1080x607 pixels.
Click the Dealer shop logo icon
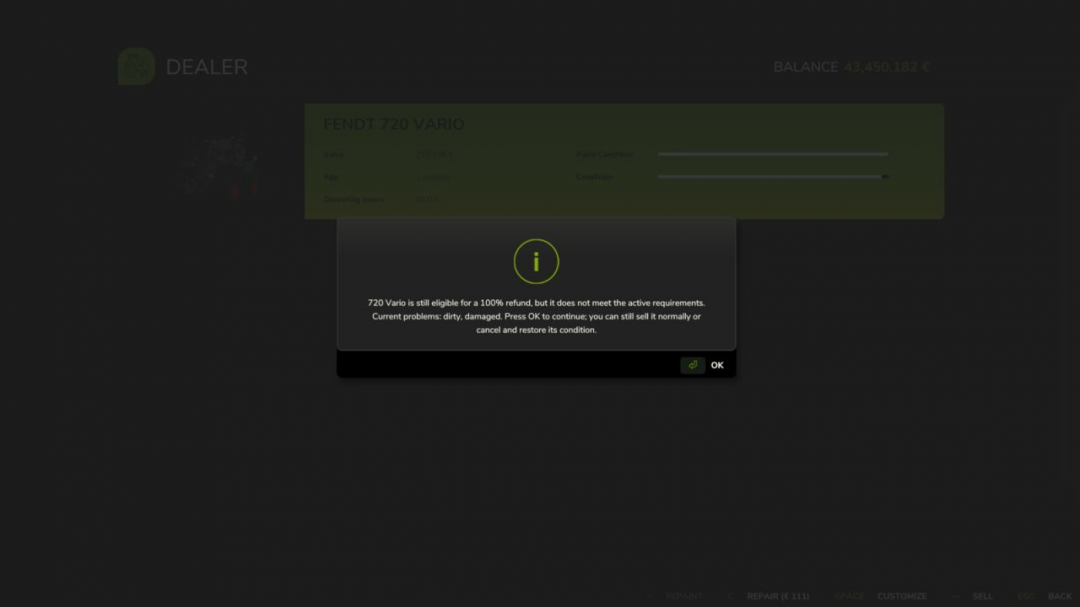(x=136, y=67)
